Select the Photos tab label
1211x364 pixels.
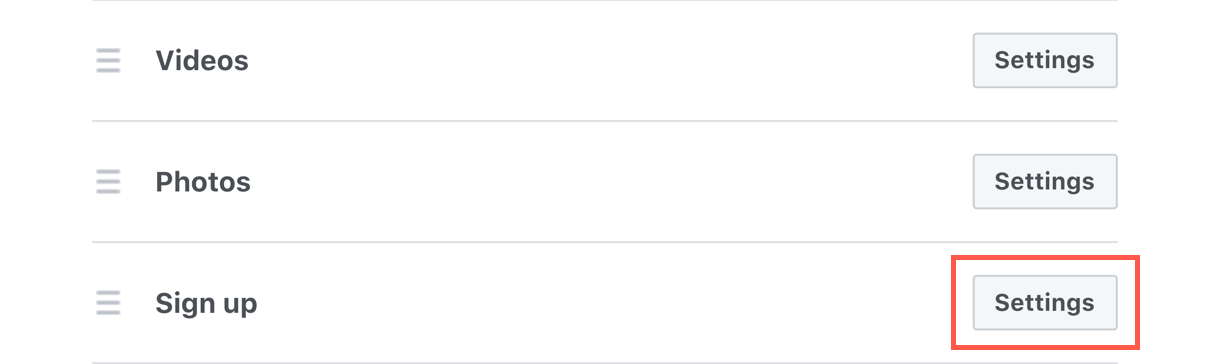203,182
